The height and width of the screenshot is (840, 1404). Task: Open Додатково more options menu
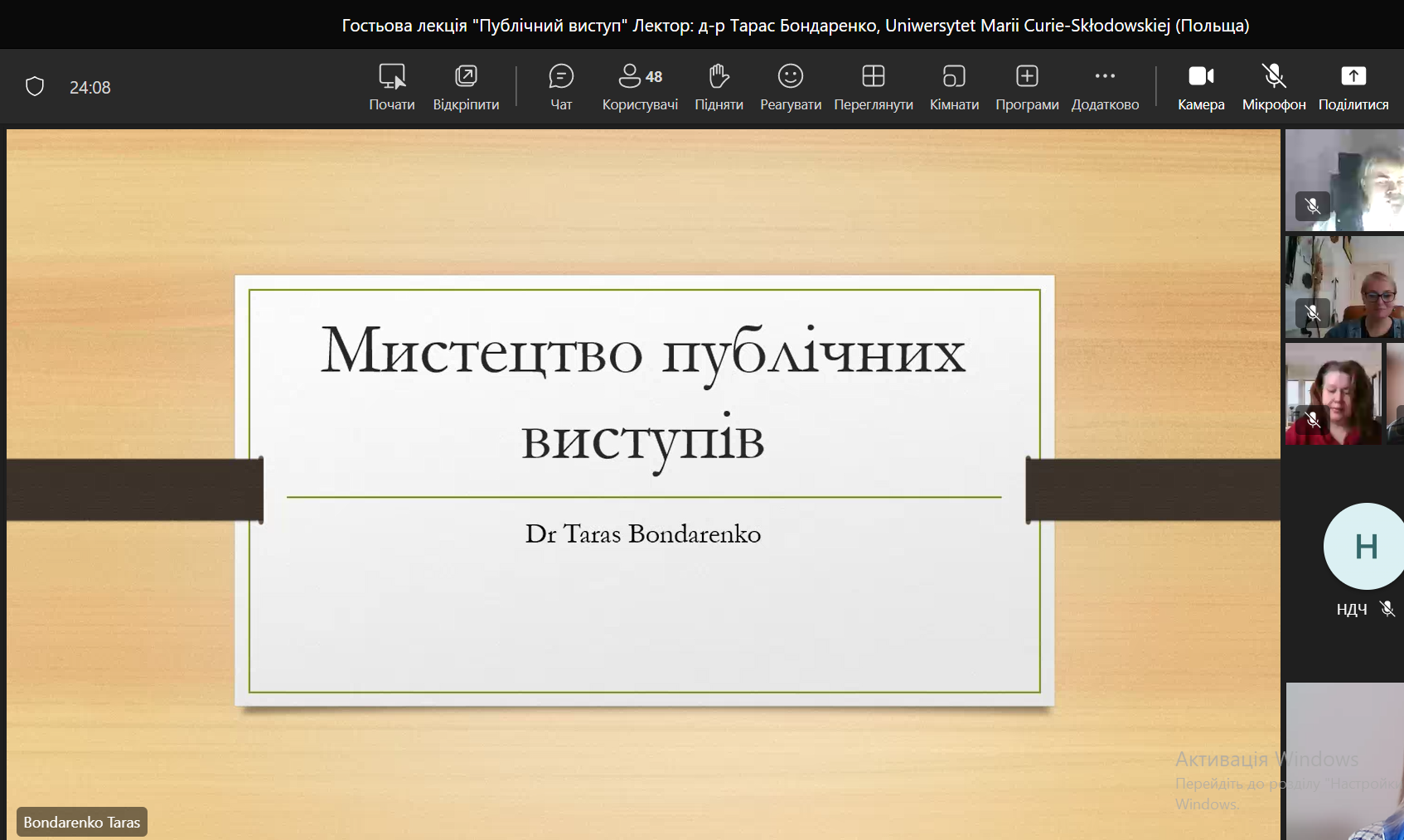point(1105,87)
